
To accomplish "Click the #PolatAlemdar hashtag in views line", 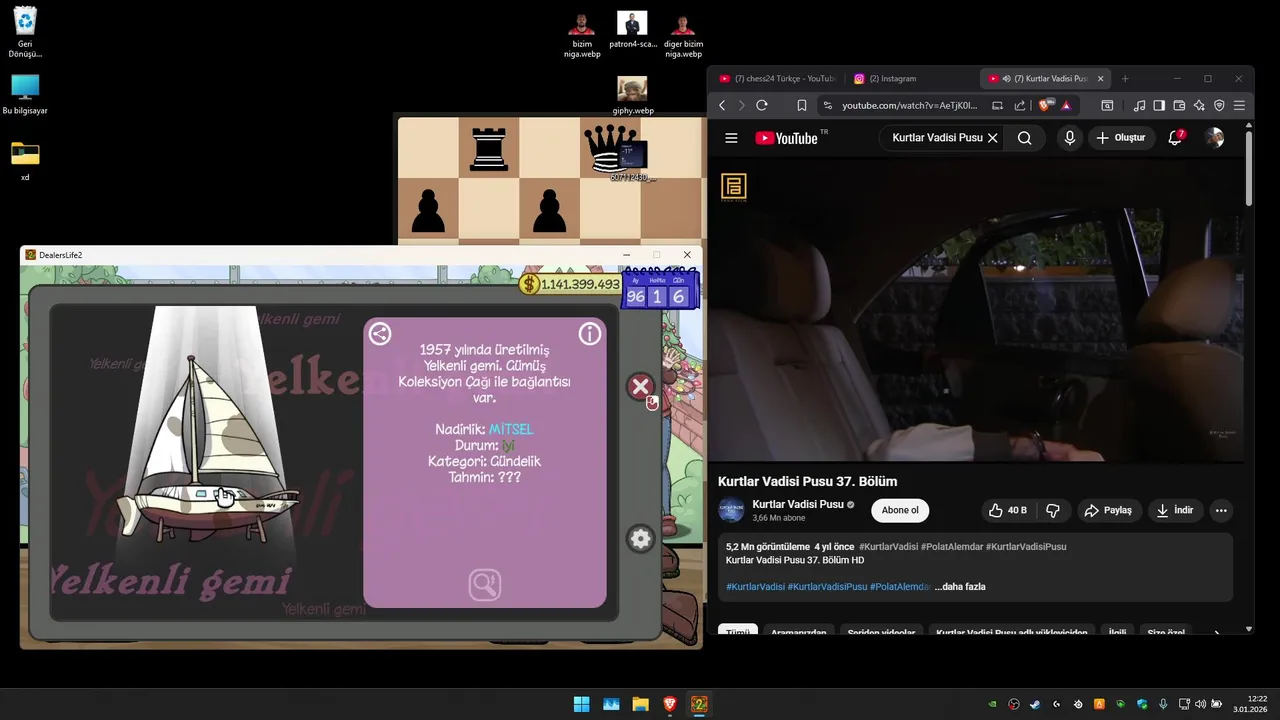I will 953,547.
